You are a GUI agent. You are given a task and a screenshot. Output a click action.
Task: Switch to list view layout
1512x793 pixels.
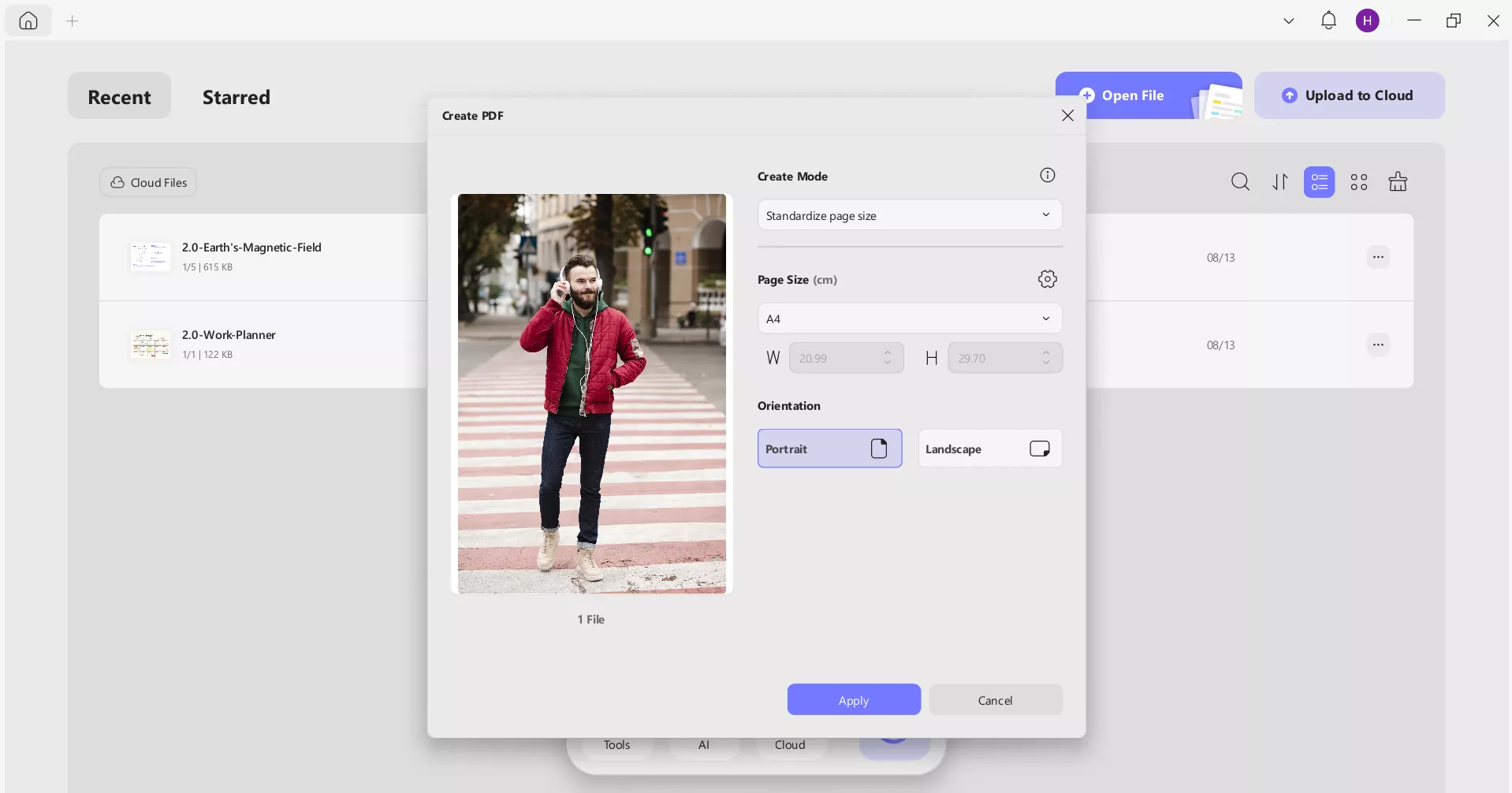[1319, 182]
